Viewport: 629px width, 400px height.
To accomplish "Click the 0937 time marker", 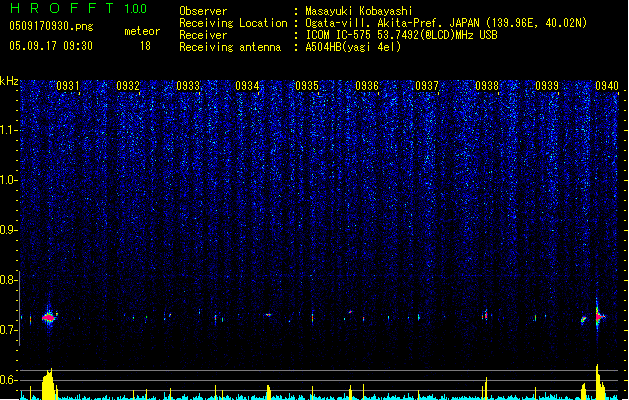I will [x=427, y=86].
